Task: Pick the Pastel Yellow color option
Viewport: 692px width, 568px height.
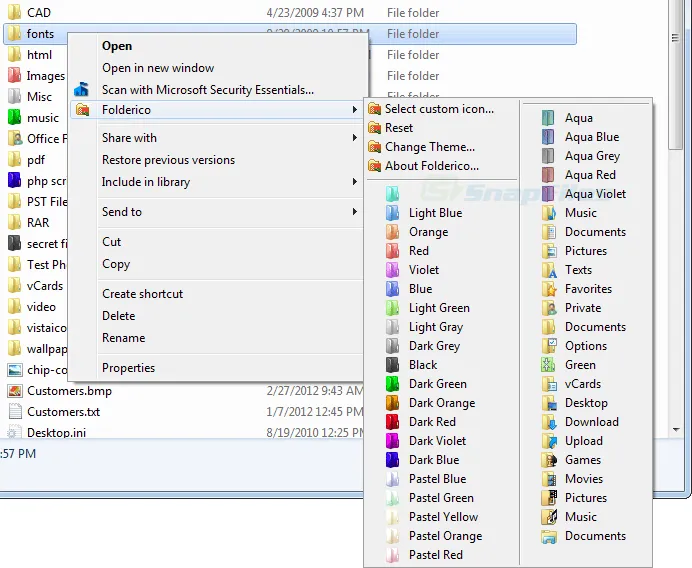Action: click(x=444, y=516)
